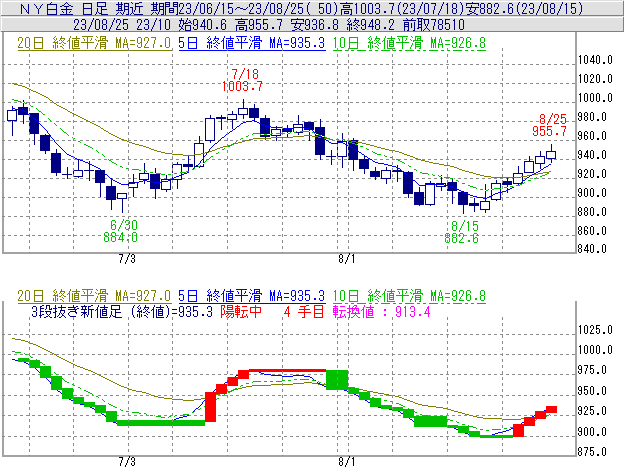Viewport: 624px width, 475px height.
Task: Click the 高955.7 value in header row
Action: 259,25
